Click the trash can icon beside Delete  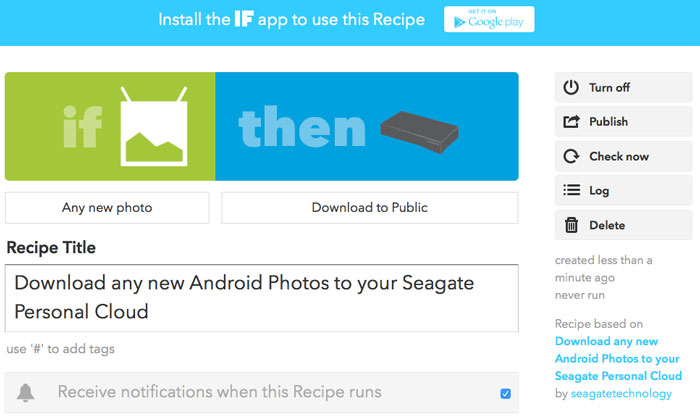point(571,225)
